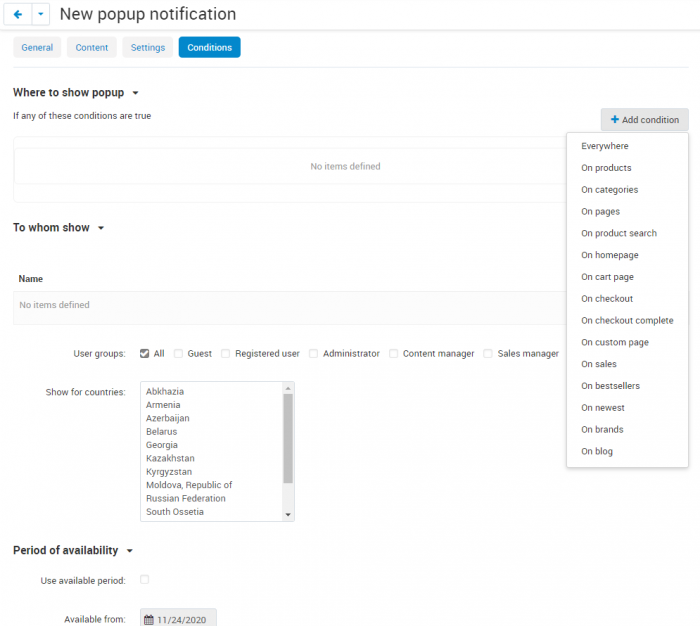Image resolution: width=700 pixels, height=626 pixels.
Task: Switch to the General tab
Action: point(37,47)
